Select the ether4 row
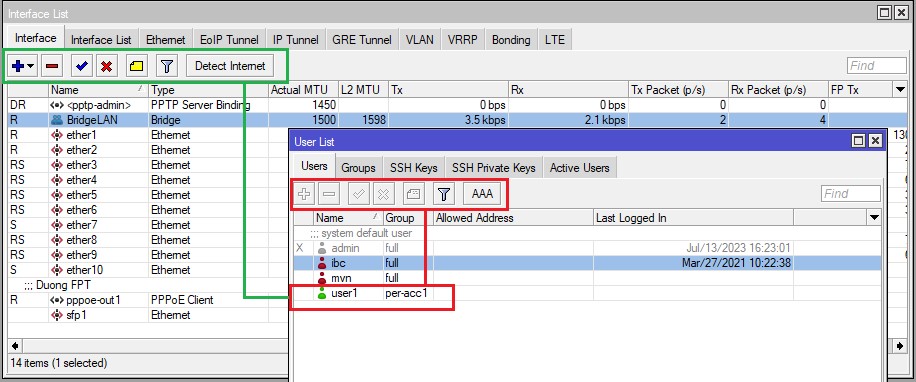The image size is (916, 382). tap(148, 180)
